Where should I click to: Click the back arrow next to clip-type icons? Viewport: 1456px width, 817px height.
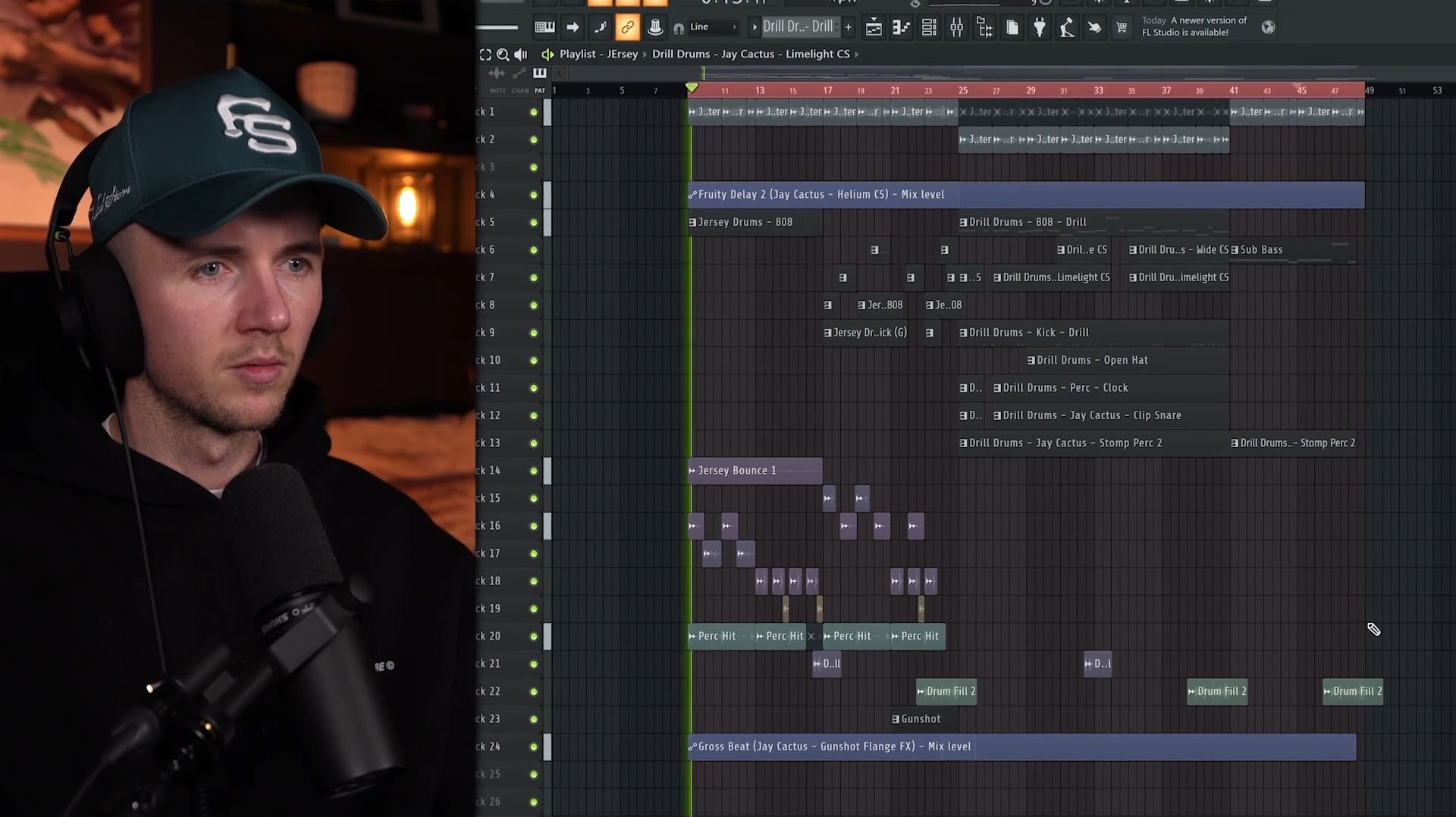pyautogui.click(x=560, y=74)
